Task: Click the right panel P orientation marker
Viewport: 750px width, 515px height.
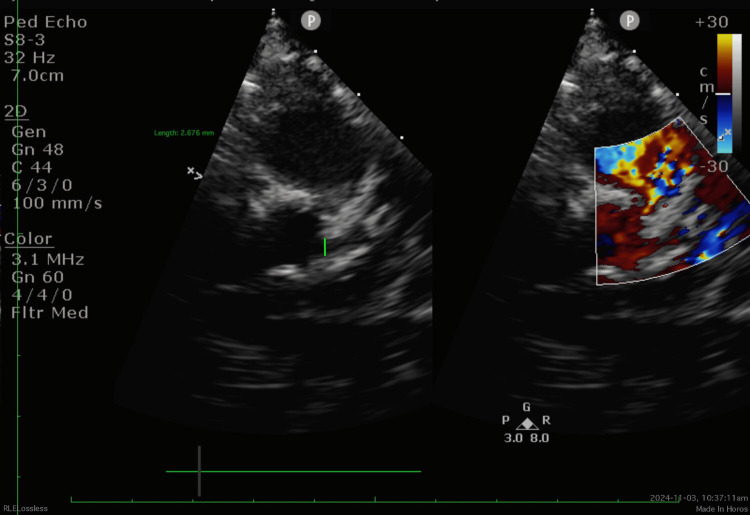Action: tap(629, 21)
